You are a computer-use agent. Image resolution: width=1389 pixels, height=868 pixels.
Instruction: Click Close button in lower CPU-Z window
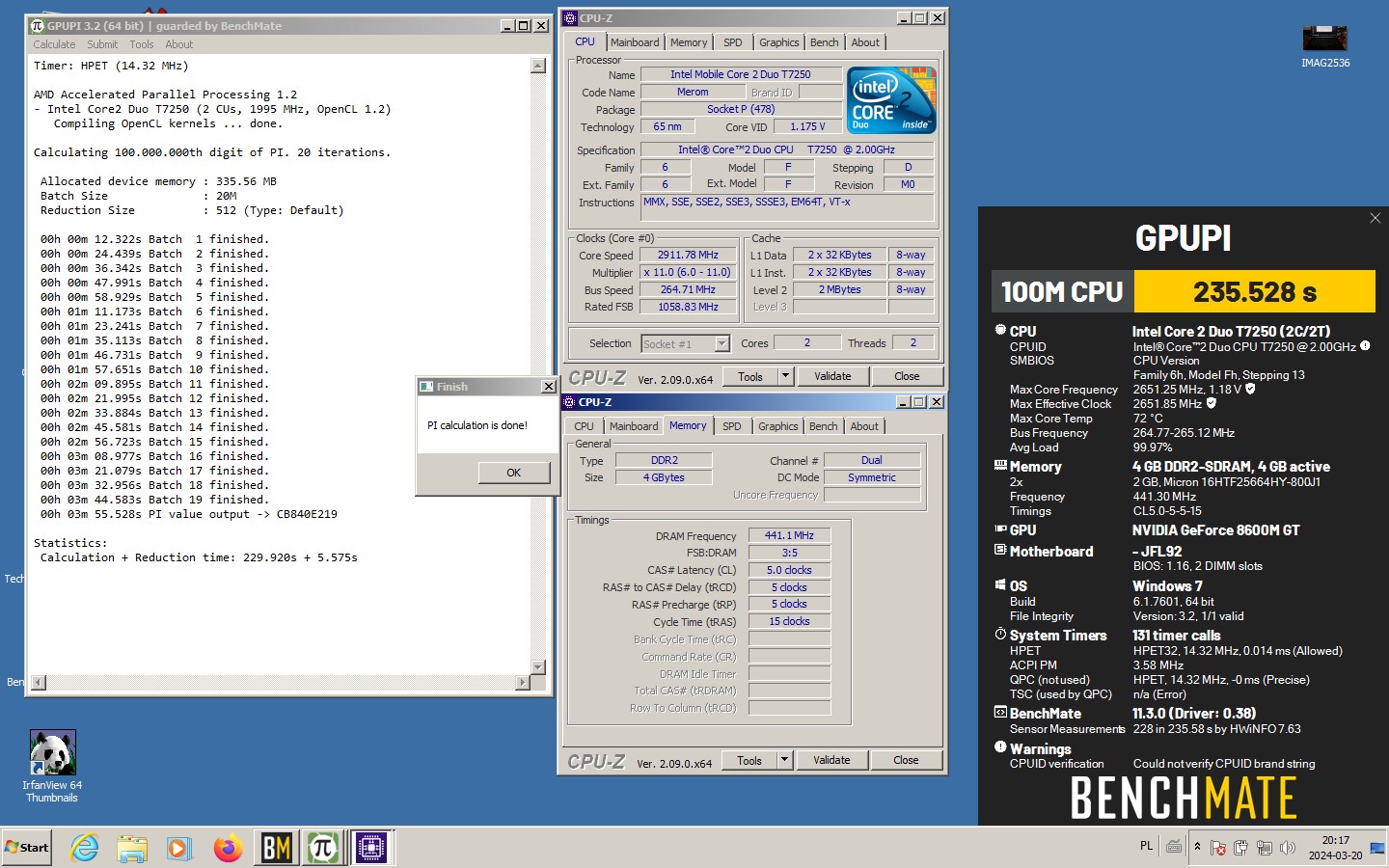click(x=906, y=760)
